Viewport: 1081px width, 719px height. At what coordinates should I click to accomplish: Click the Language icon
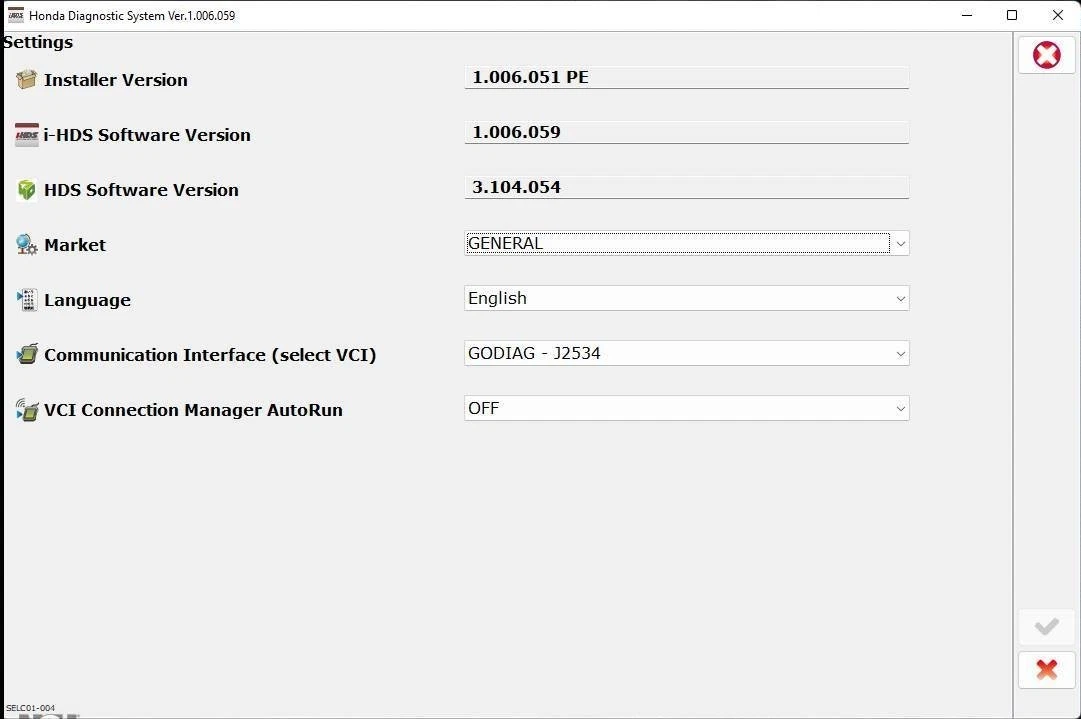coord(26,300)
